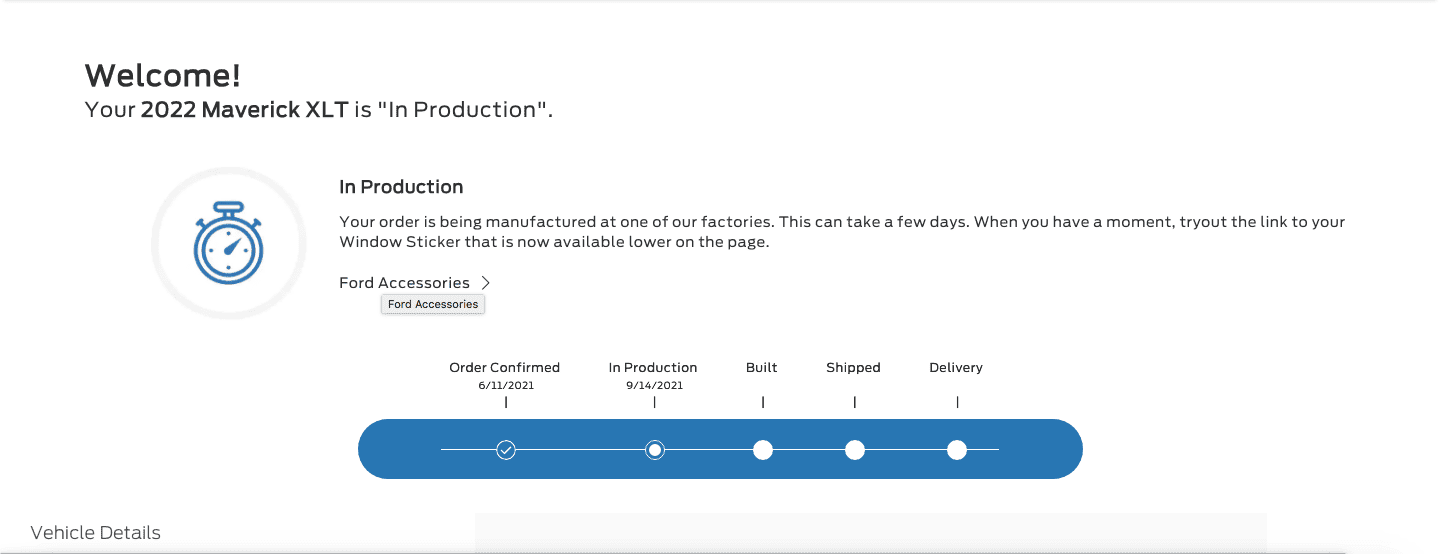Click the date 9/14/2021
The width and height of the screenshot is (1440, 554).
click(x=653, y=385)
